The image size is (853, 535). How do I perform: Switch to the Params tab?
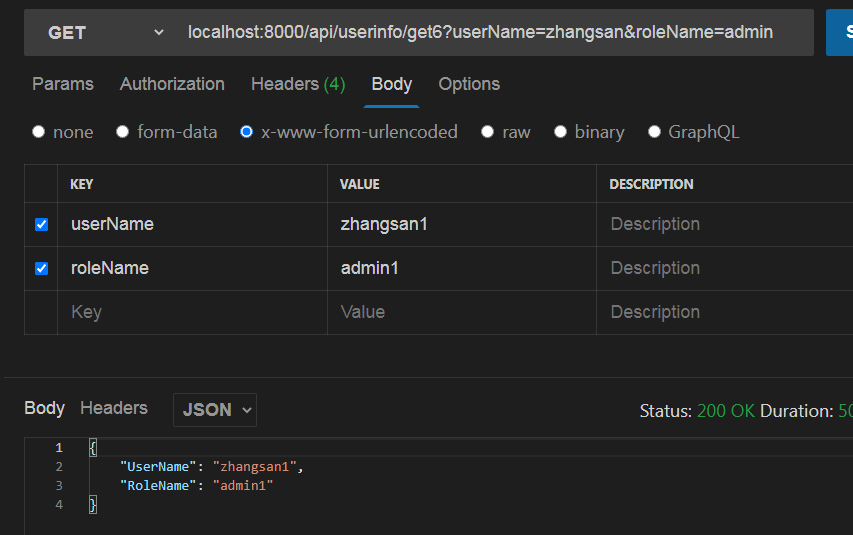pyautogui.click(x=63, y=84)
